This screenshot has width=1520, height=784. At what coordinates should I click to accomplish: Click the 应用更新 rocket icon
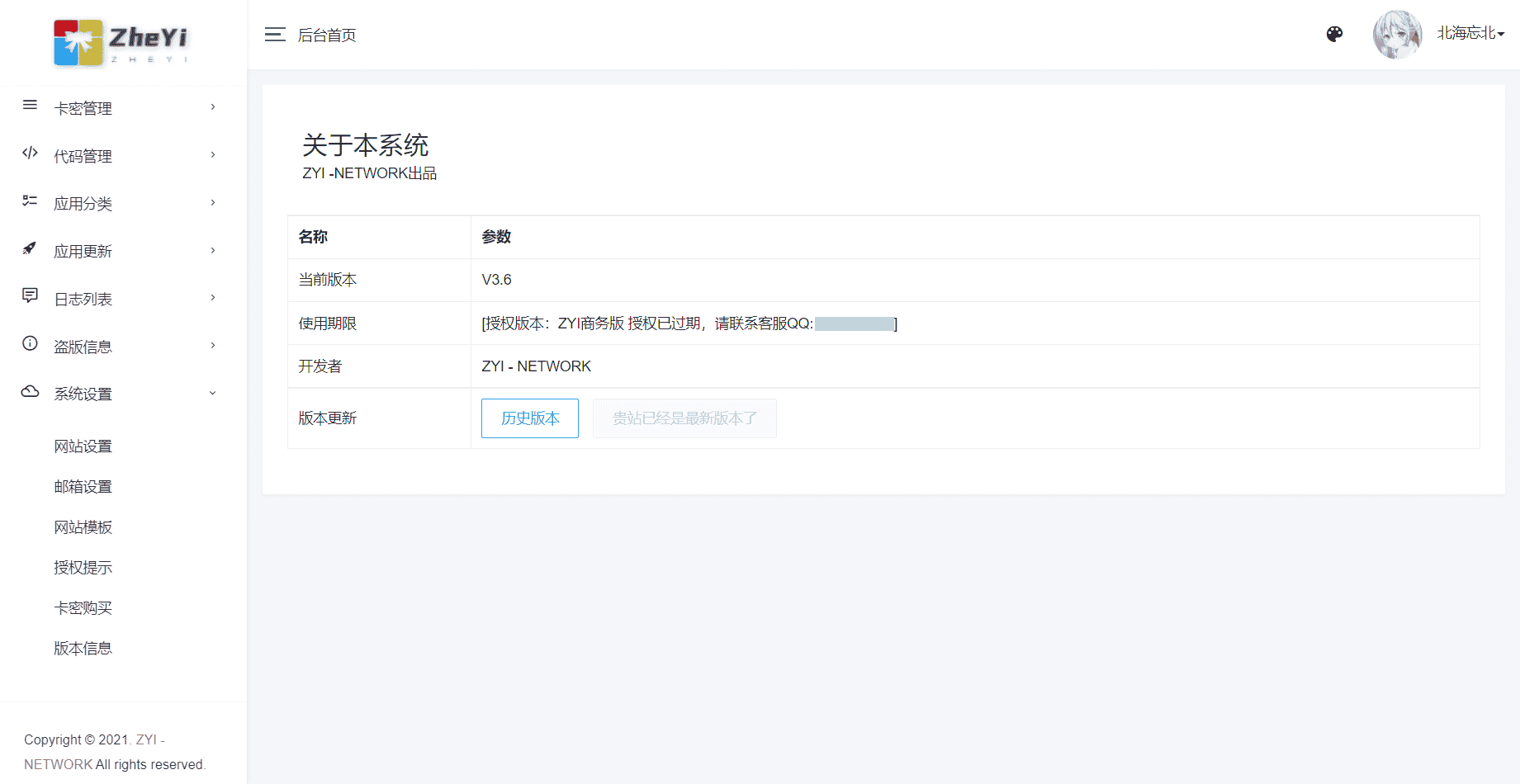(x=30, y=248)
